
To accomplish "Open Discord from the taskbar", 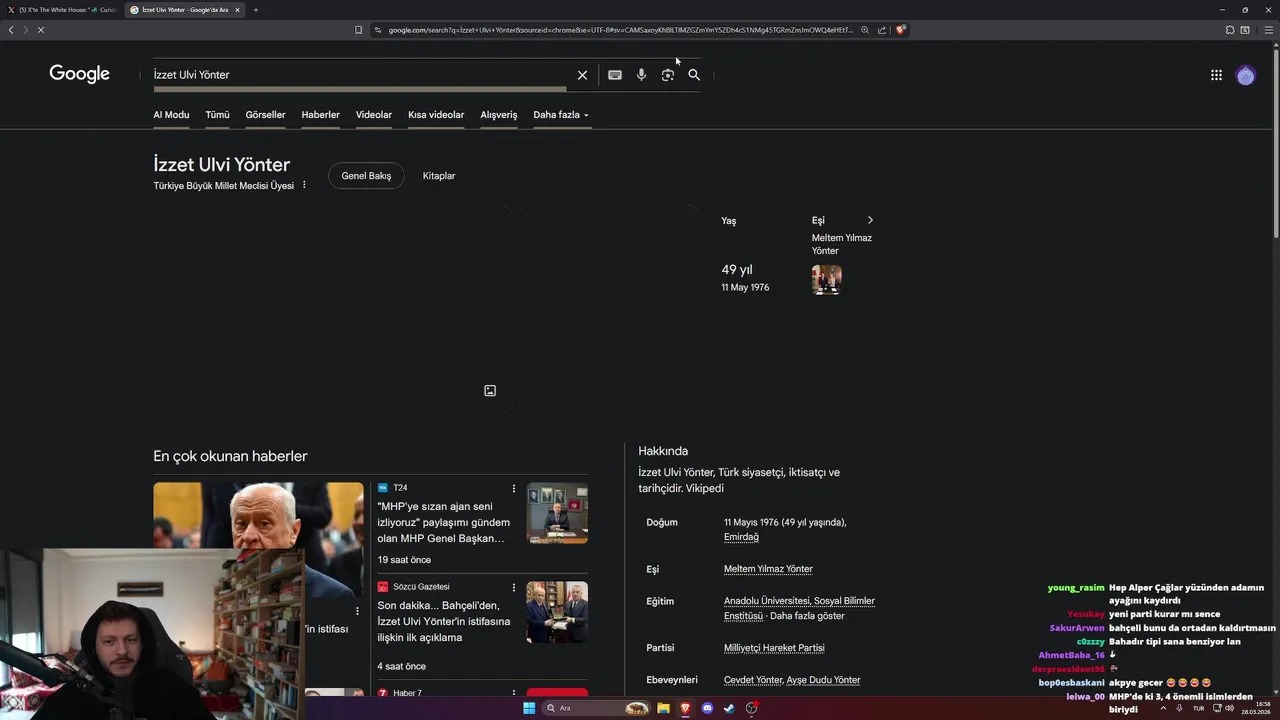I will (707, 708).
